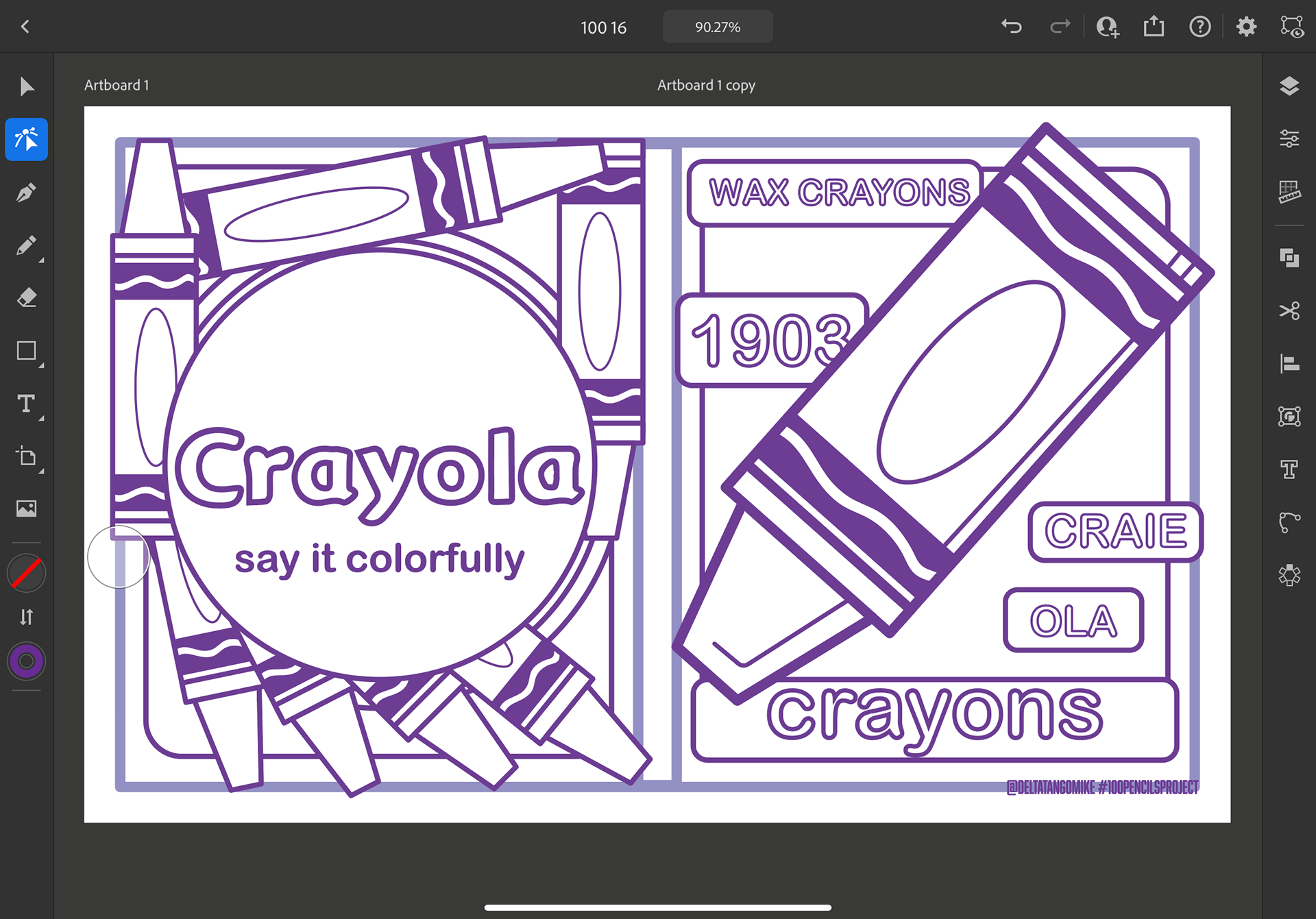Tap the circular touch shortcut on canvas
Viewport: 1316px width, 919px height.
tap(119, 557)
